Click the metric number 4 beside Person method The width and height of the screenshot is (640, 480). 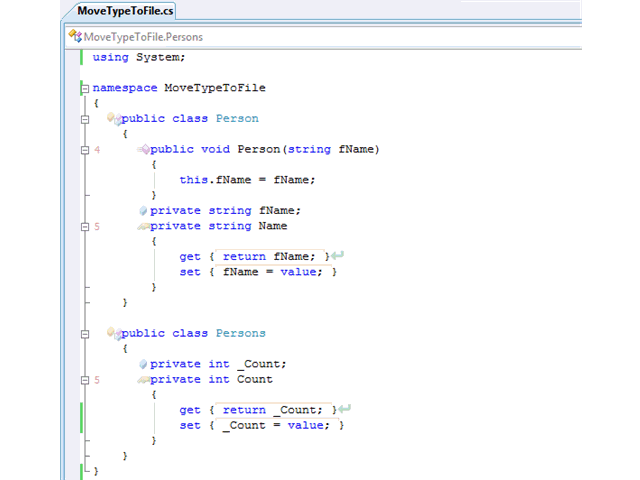pyautogui.click(x=97, y=150)
